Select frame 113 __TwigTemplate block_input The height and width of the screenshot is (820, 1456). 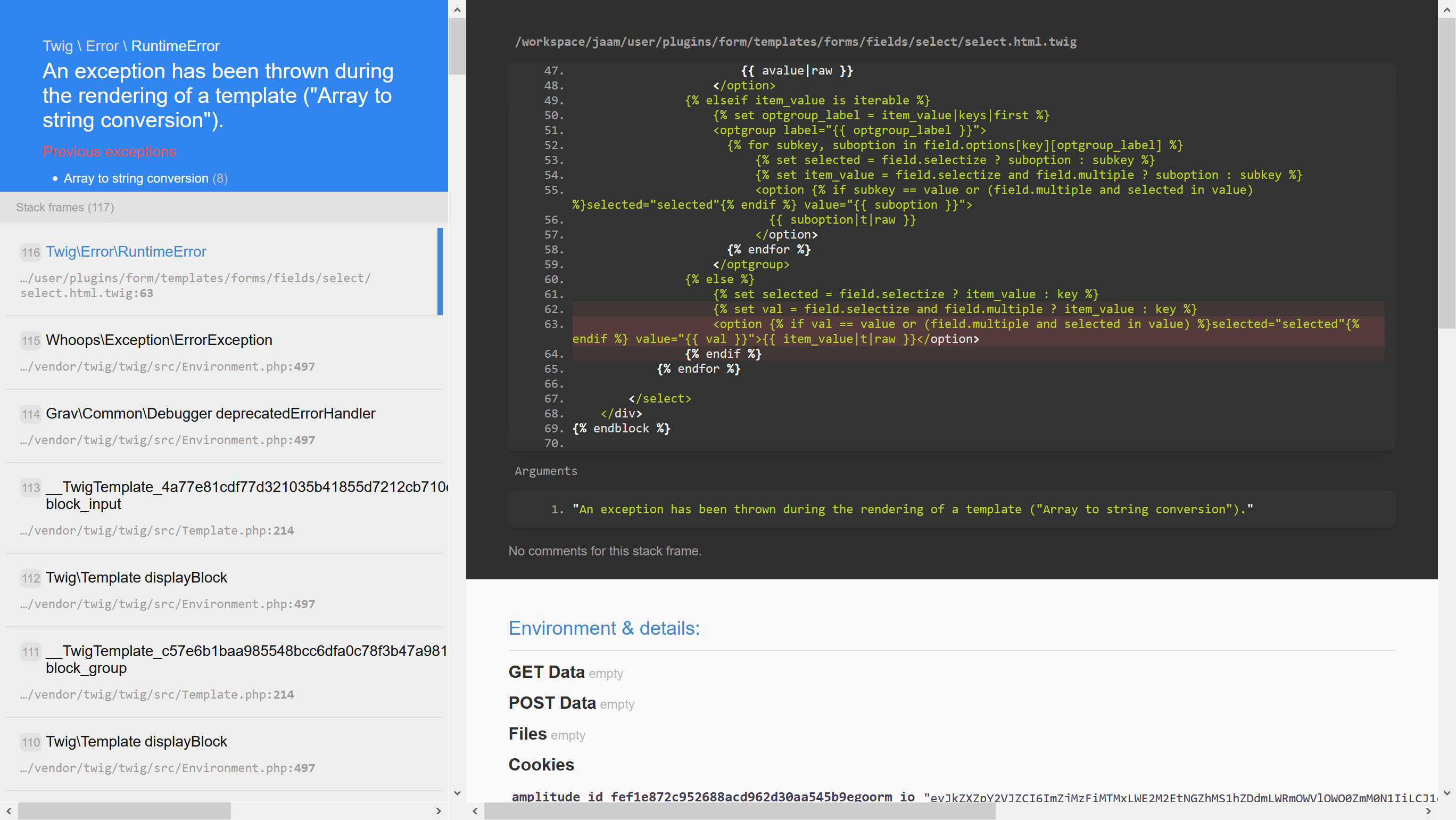coord(224,508)
